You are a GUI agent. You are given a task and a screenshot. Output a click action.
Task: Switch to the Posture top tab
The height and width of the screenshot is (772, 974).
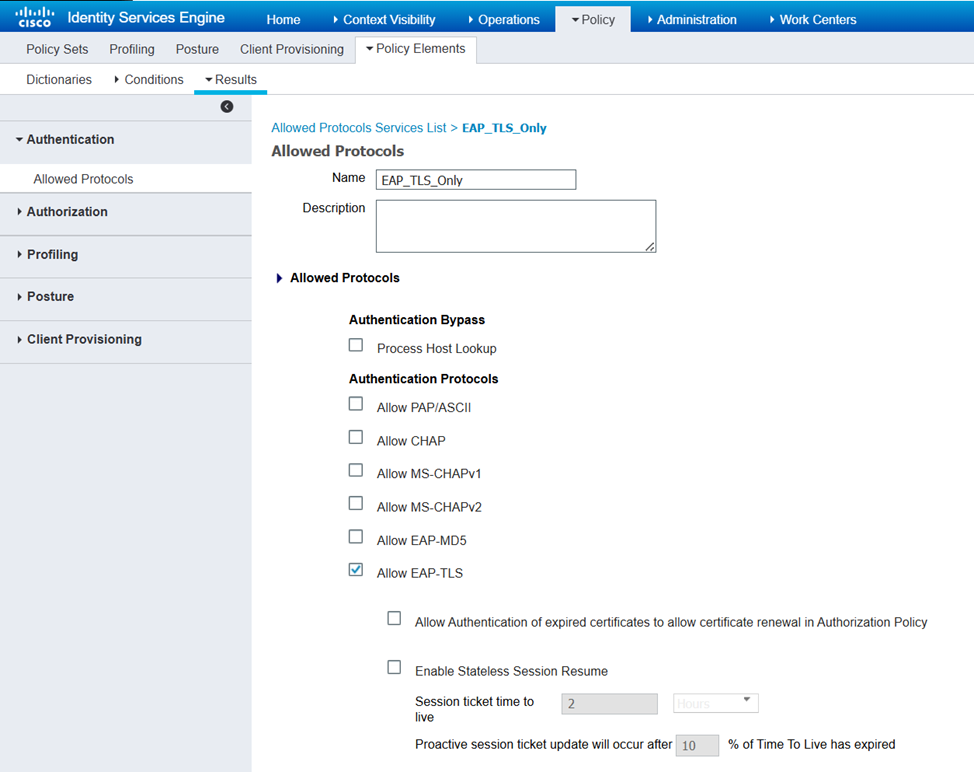(197, 49)
